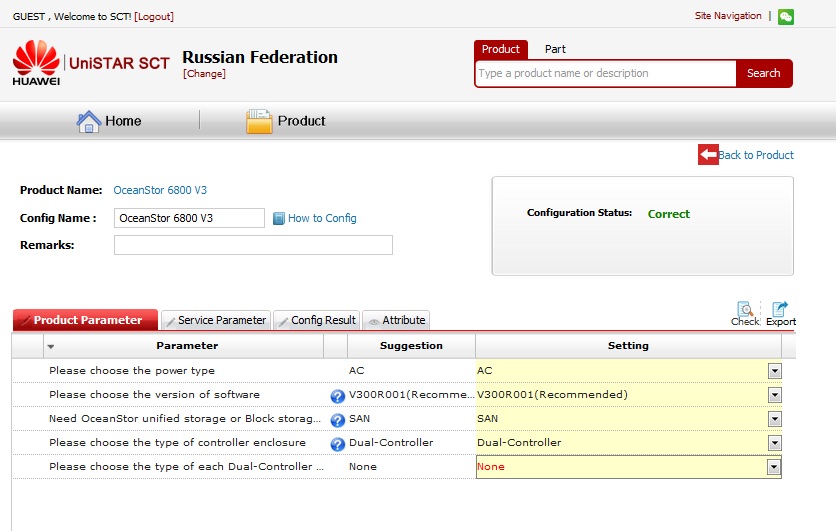Select 'type of each Dual-Controller' row text
This screenshot has width=836, height=531.
click(186, 466)
